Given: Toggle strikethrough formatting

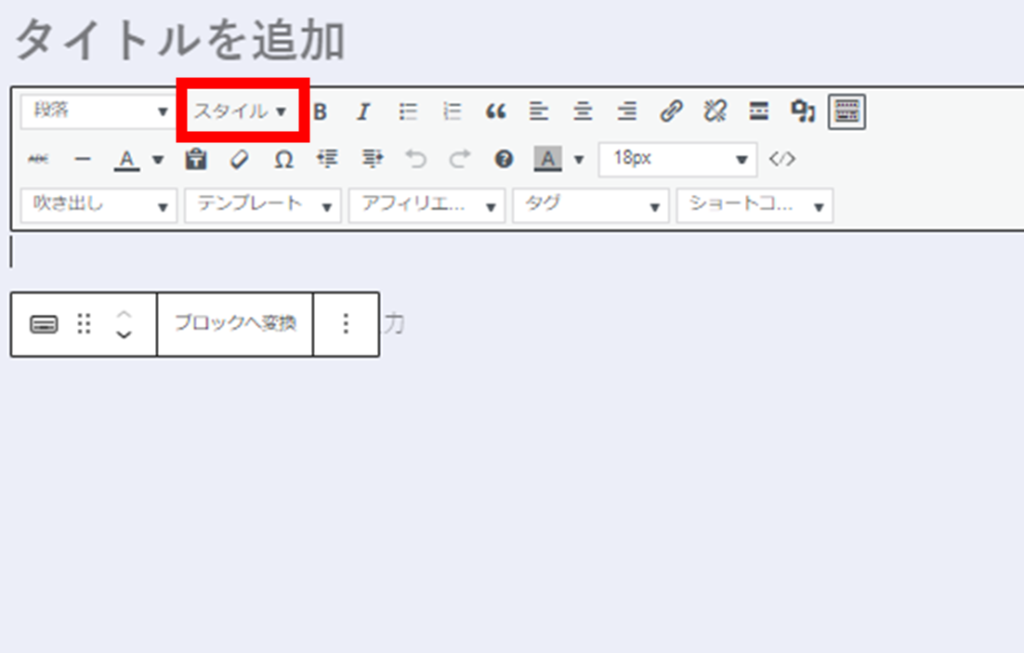Looking at the screenshot, I should [38, 159].
